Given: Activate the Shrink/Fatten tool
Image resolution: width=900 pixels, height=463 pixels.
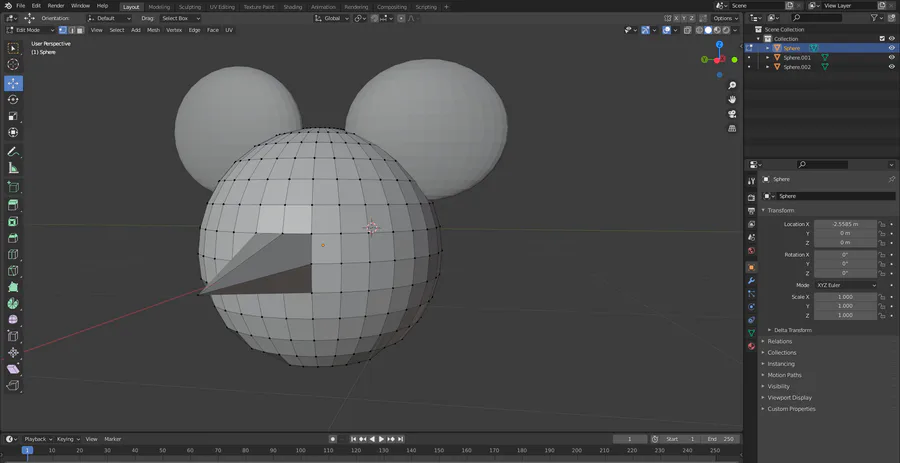Looking at the screenshot, I should (13, 353).
